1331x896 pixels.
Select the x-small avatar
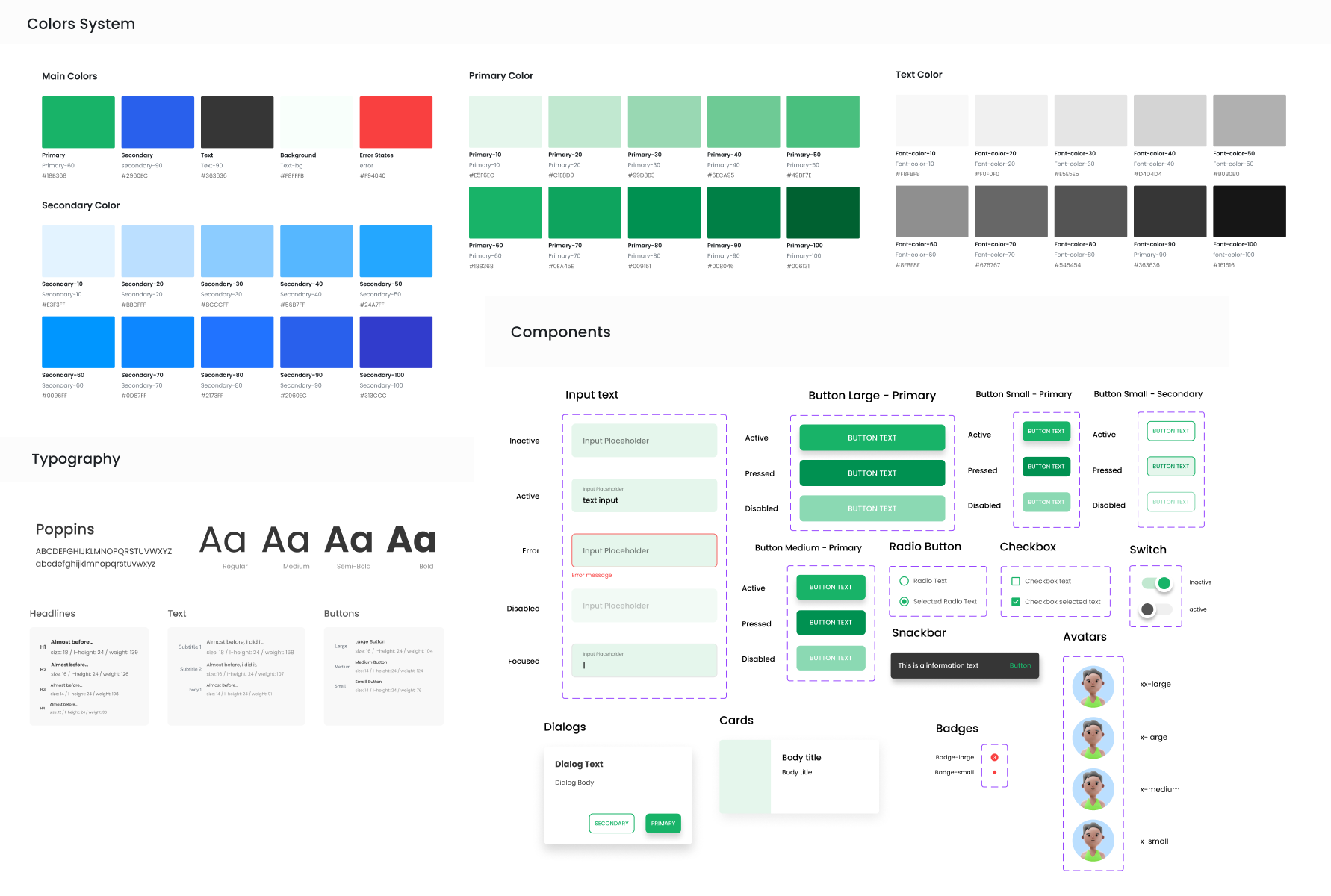[1093, 841]
